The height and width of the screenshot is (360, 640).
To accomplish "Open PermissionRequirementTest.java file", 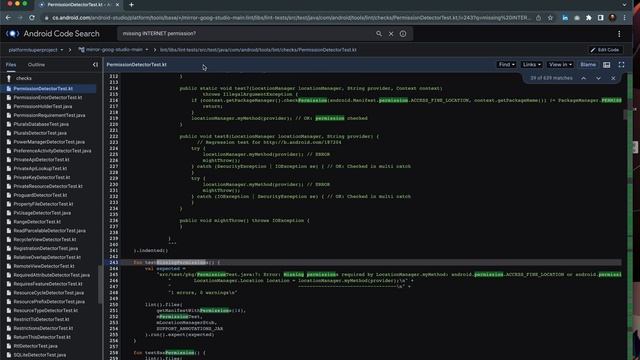I will point(49,116).
